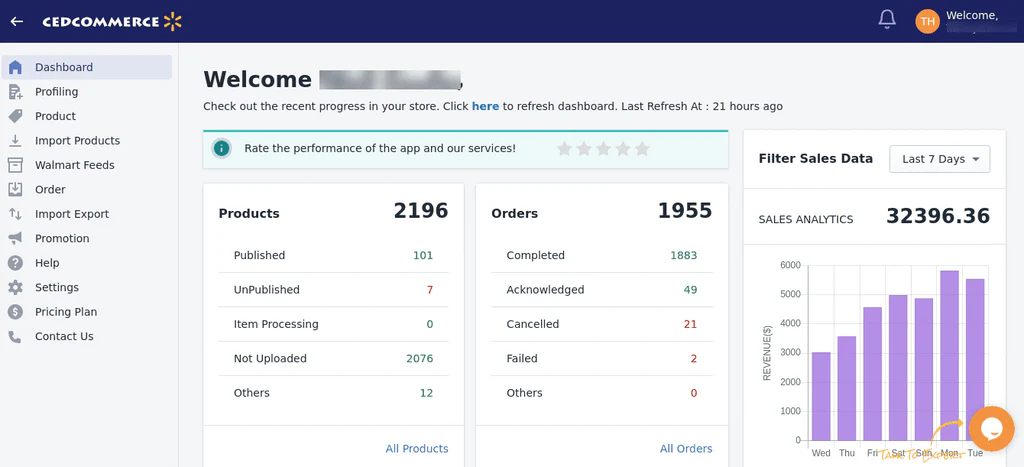This screenshot has width=1024, height=467.
Task: Rate the app five stars
Action: coord(642,149)
